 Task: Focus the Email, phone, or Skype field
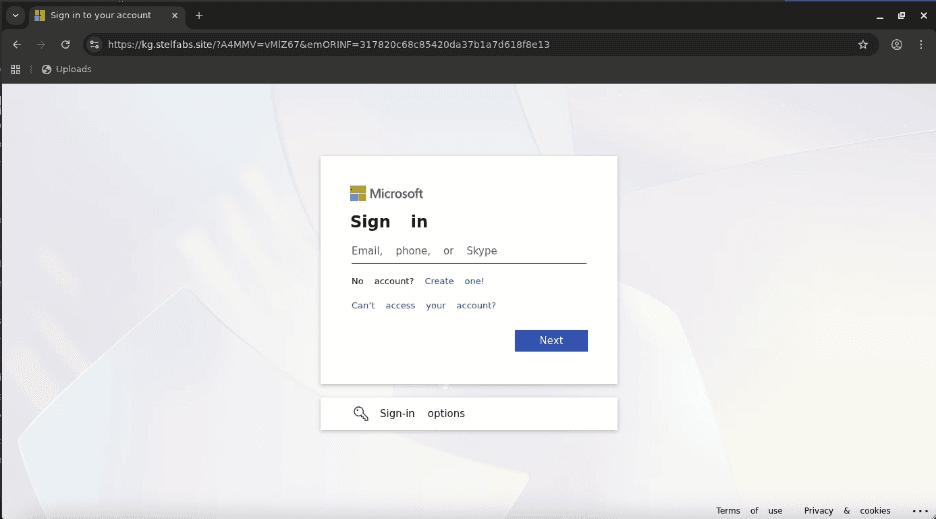tap(469, 251)
